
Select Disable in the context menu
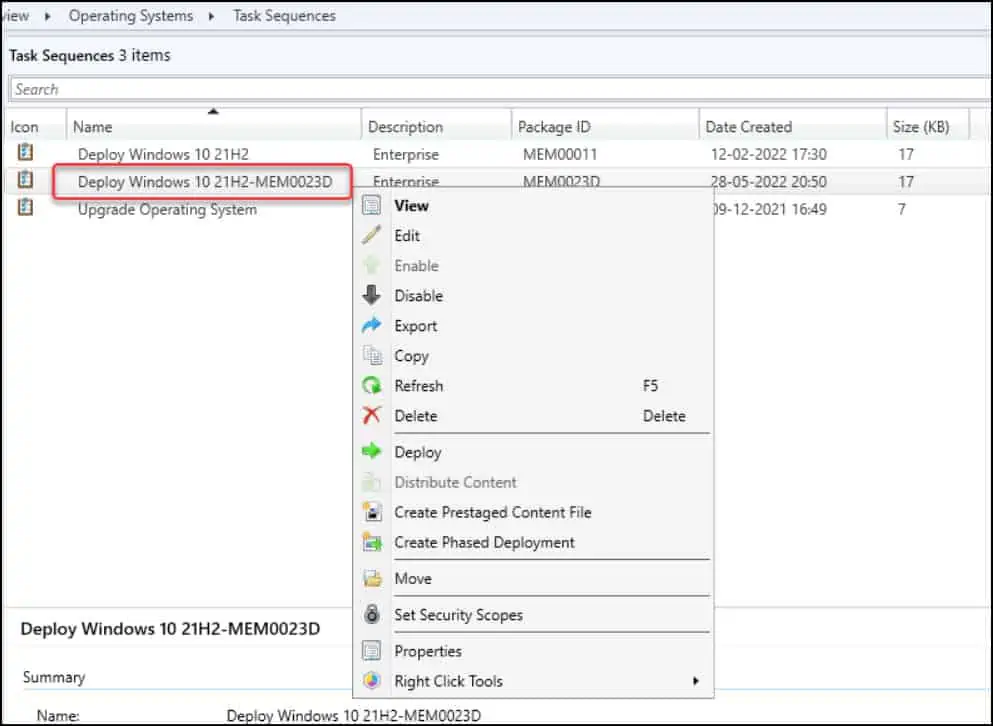(x=532, y=296)
